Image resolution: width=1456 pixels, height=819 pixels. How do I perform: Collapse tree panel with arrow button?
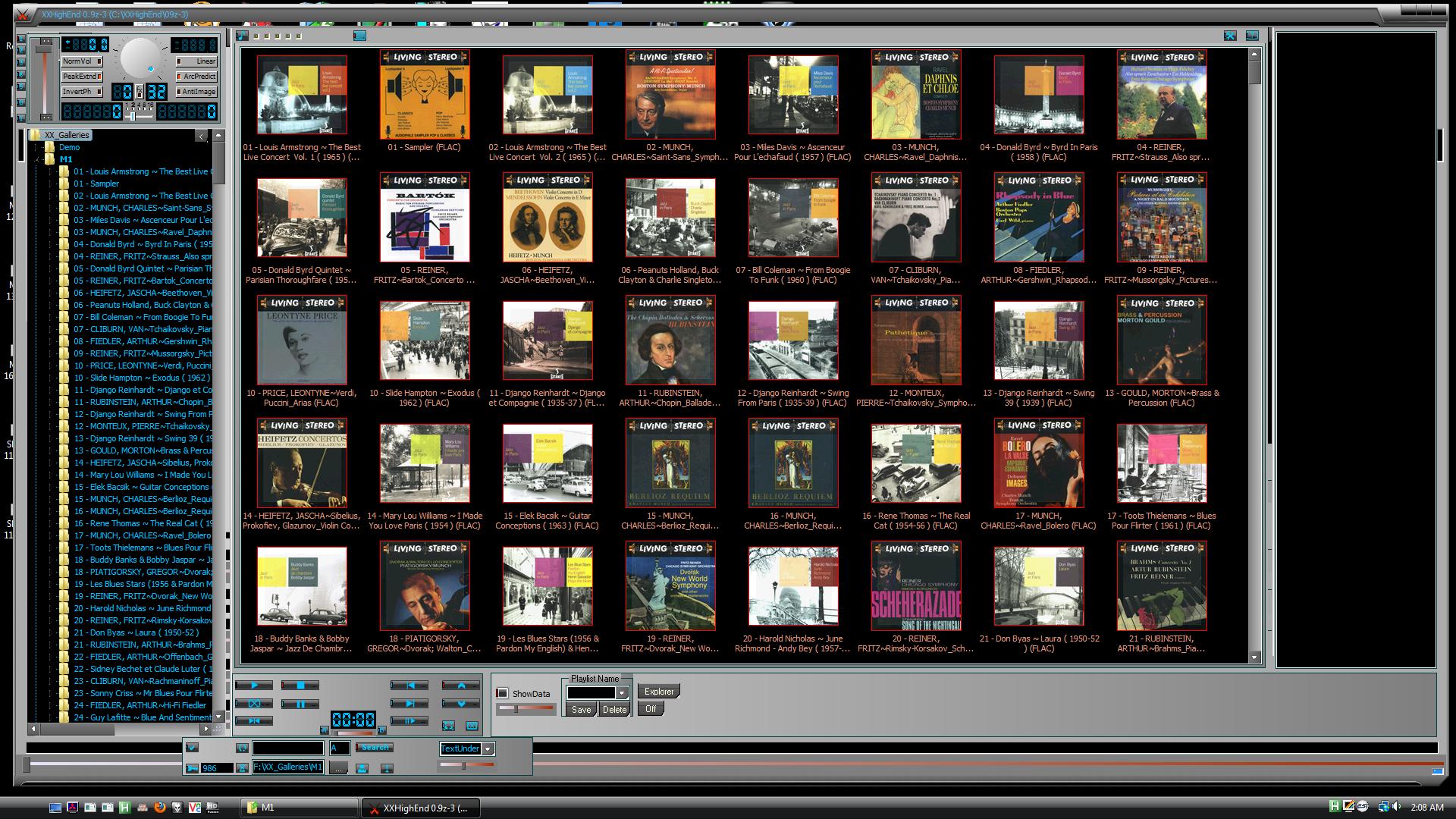click(201, 136)
